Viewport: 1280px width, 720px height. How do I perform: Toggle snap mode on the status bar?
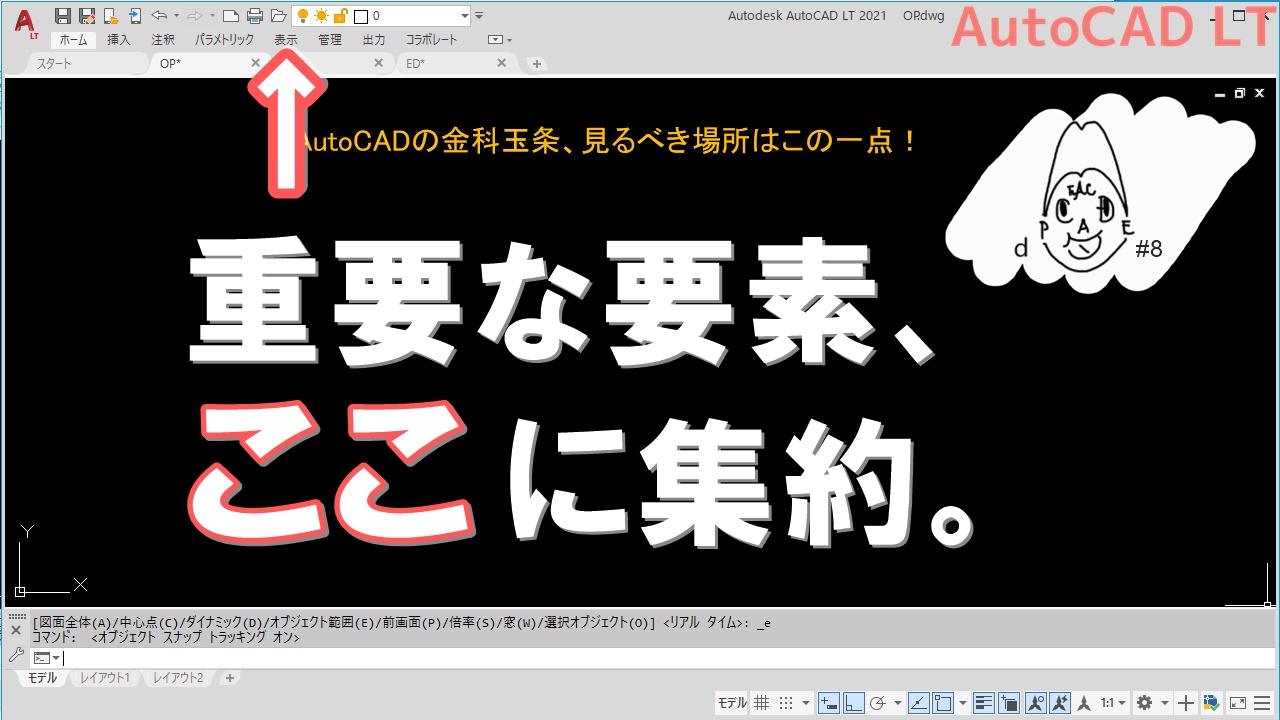point(786,702)
